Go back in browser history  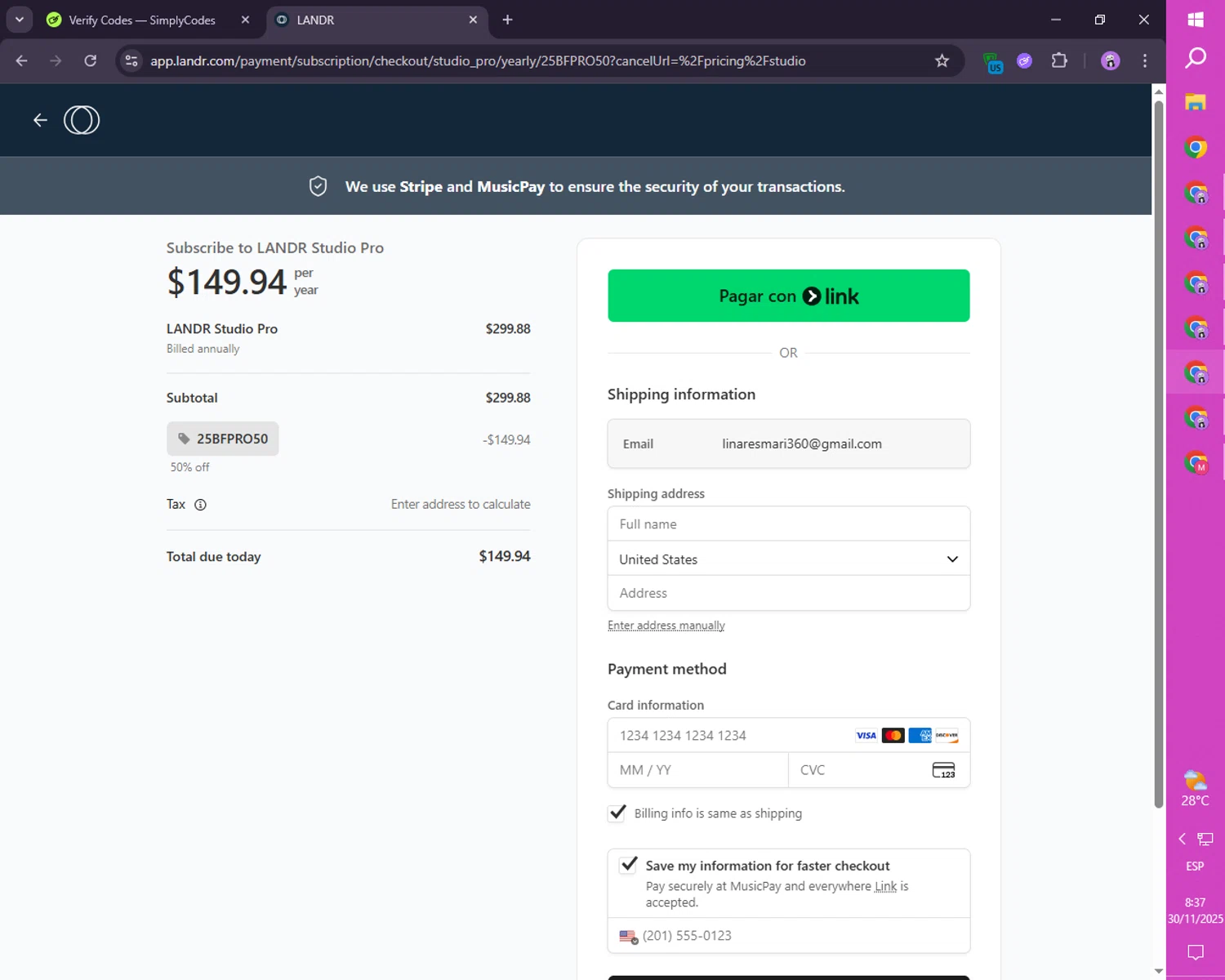point(22,60)
